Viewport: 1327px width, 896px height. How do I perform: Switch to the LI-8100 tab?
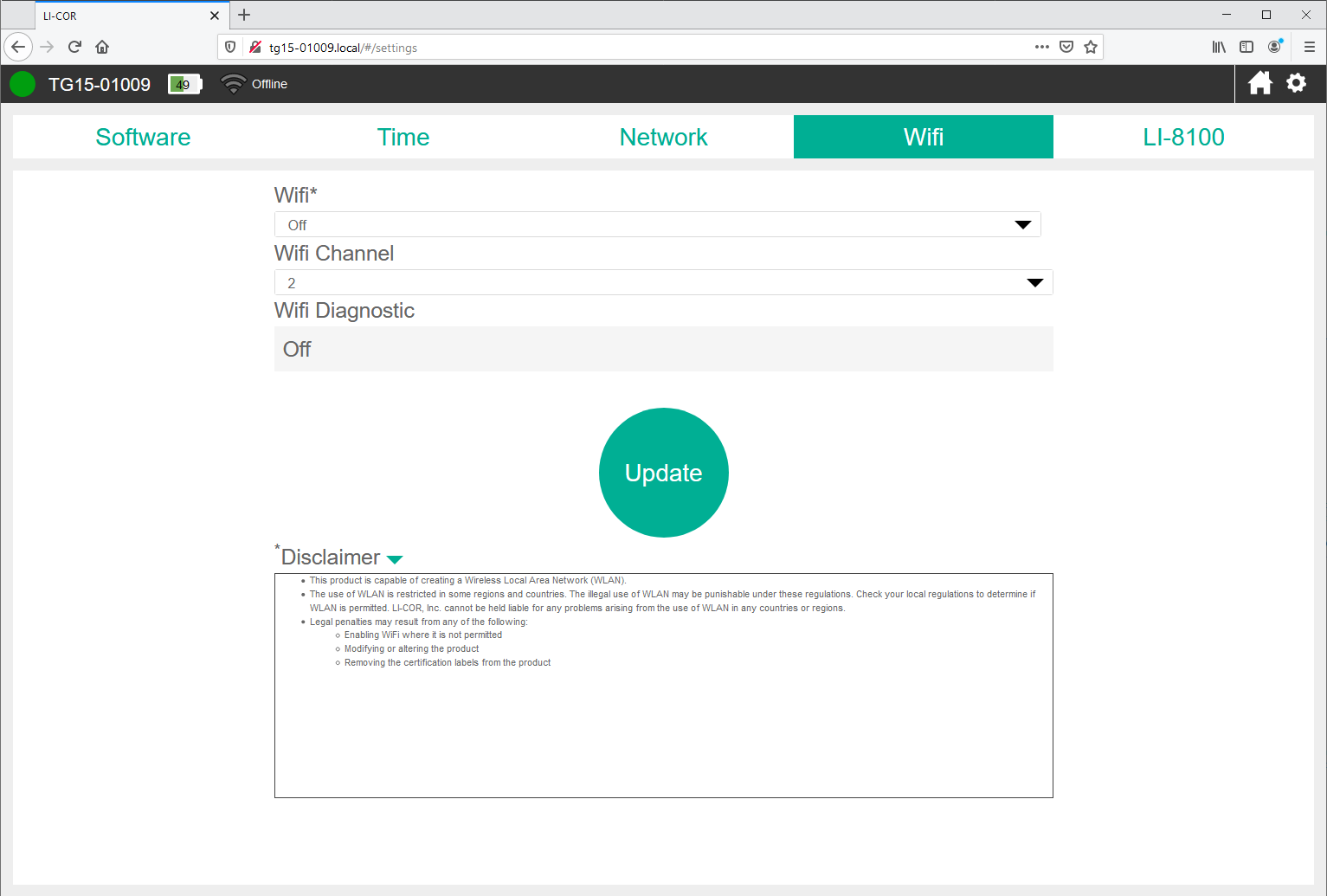1183,137
